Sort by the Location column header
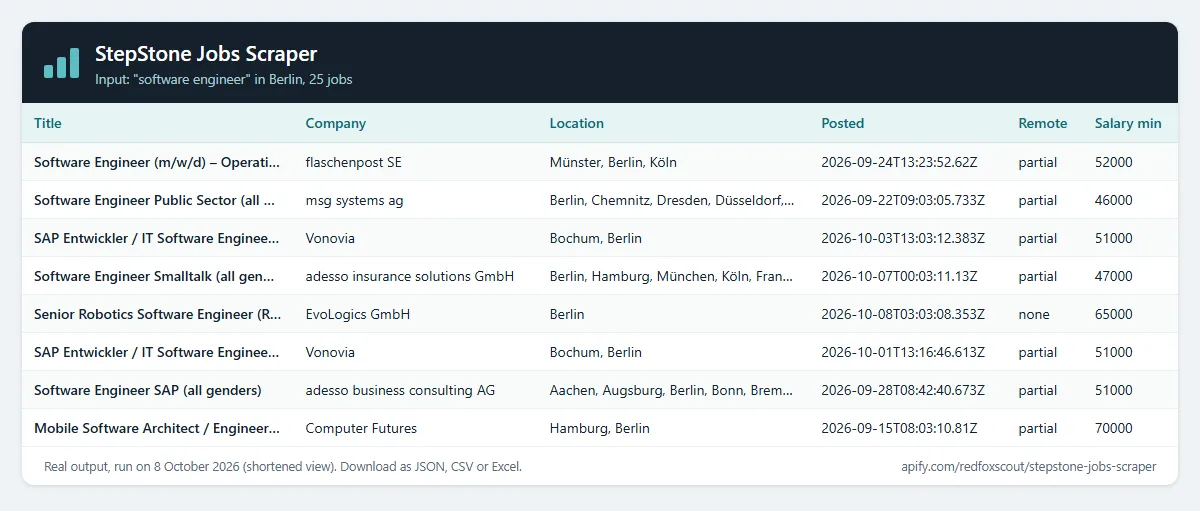 pyautogui.click(x=577, y=123)
